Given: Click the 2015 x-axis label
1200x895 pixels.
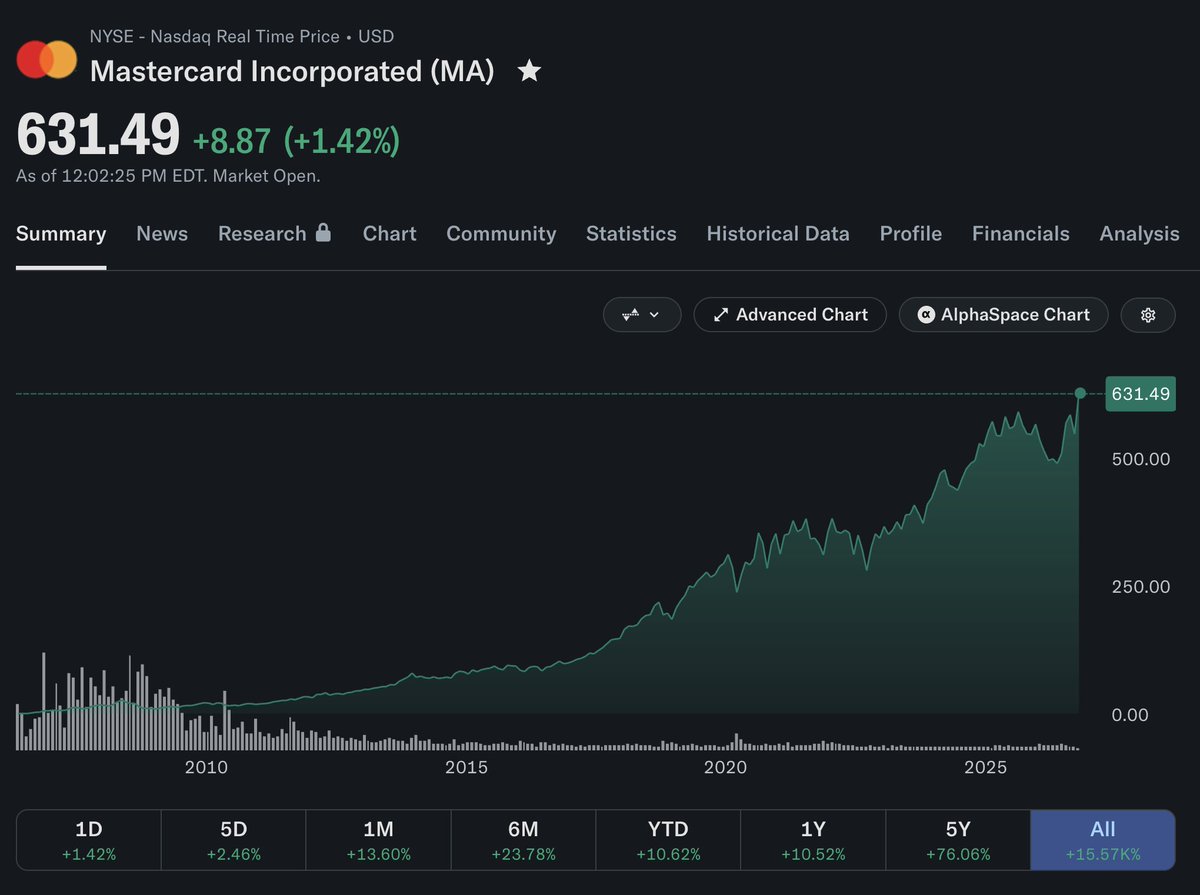Looking at the screenshot, I should pos(466,768).
